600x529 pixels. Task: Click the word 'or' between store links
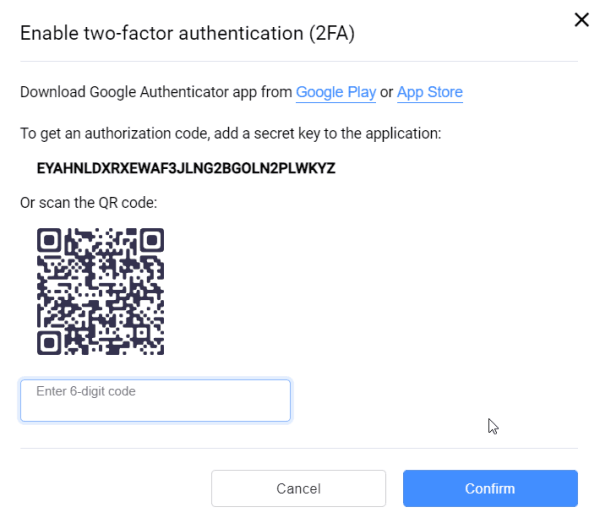pyautogui.click(x=386, y=93)
